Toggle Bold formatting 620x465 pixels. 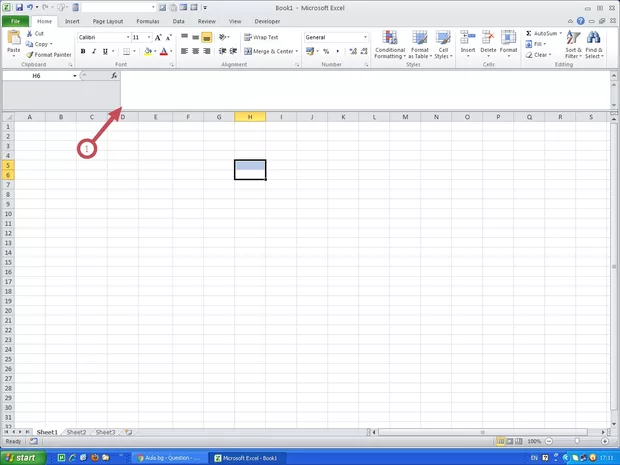click(x=83, y=51)
